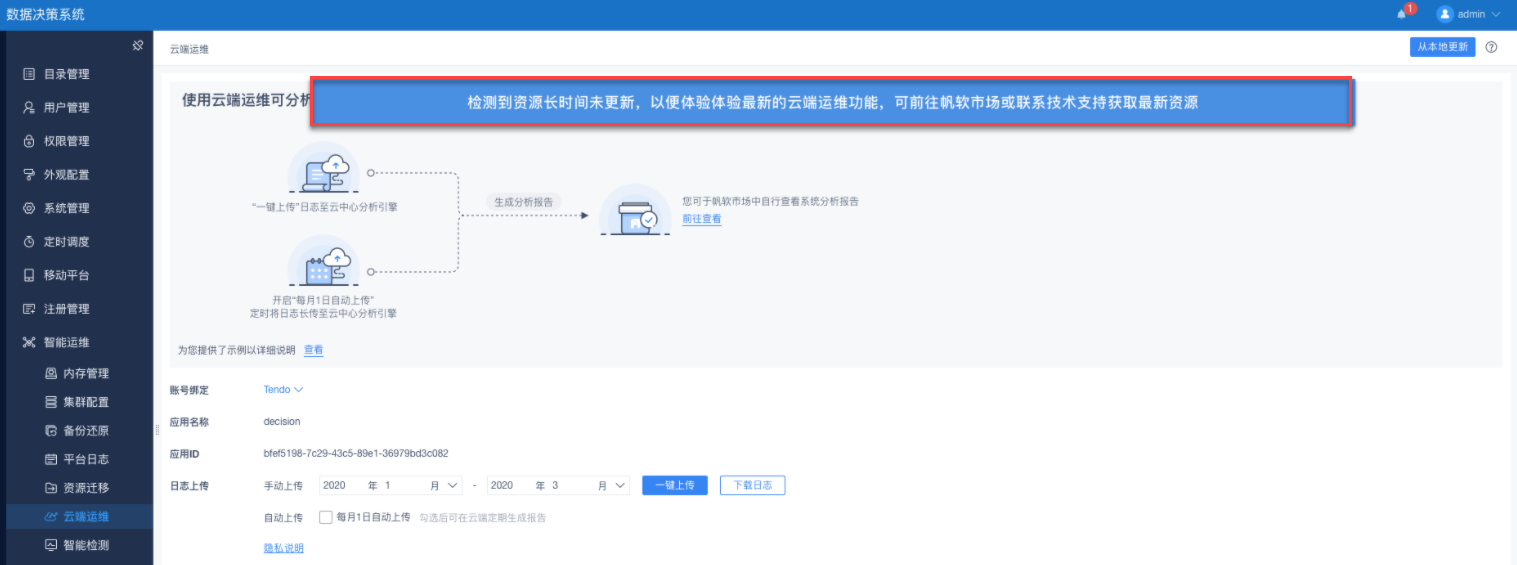Click the 下载日志 button

pyautogui.click(x=752, y=485)
